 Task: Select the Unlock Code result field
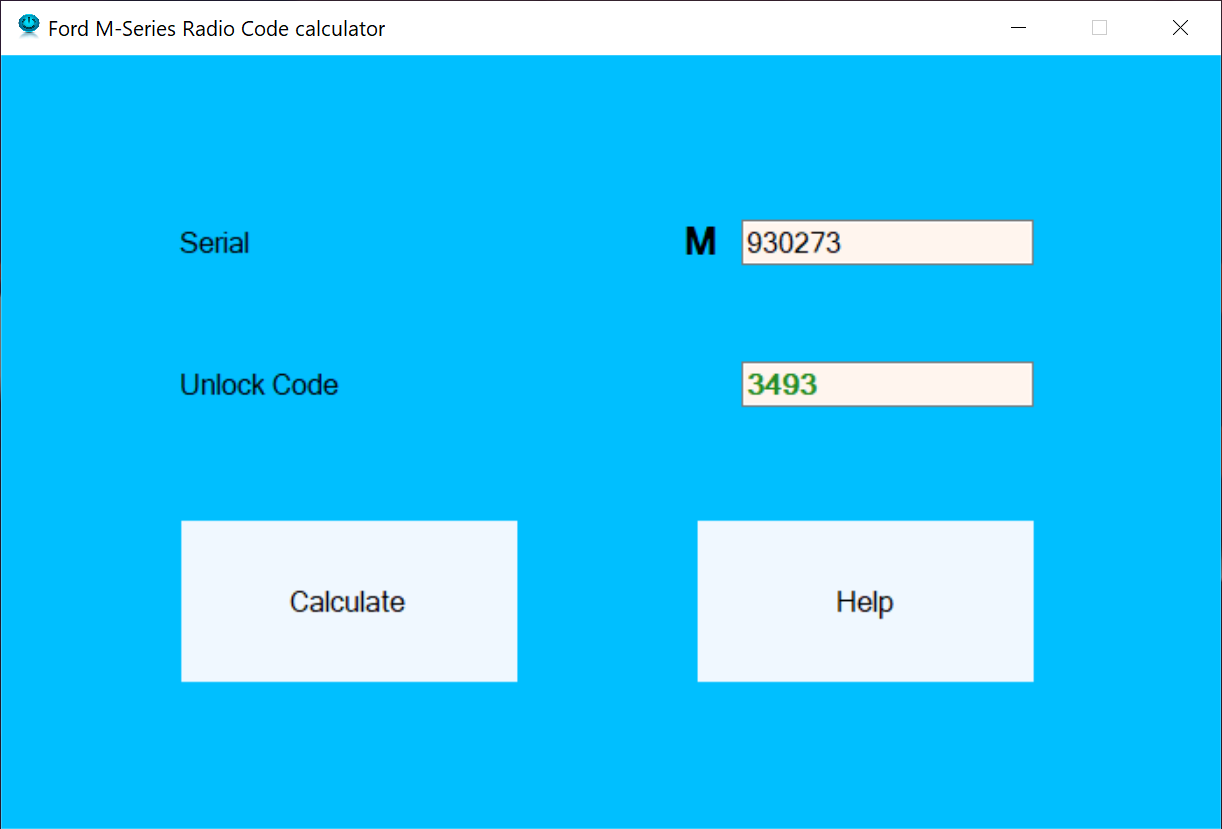click(x=887, y=384)
